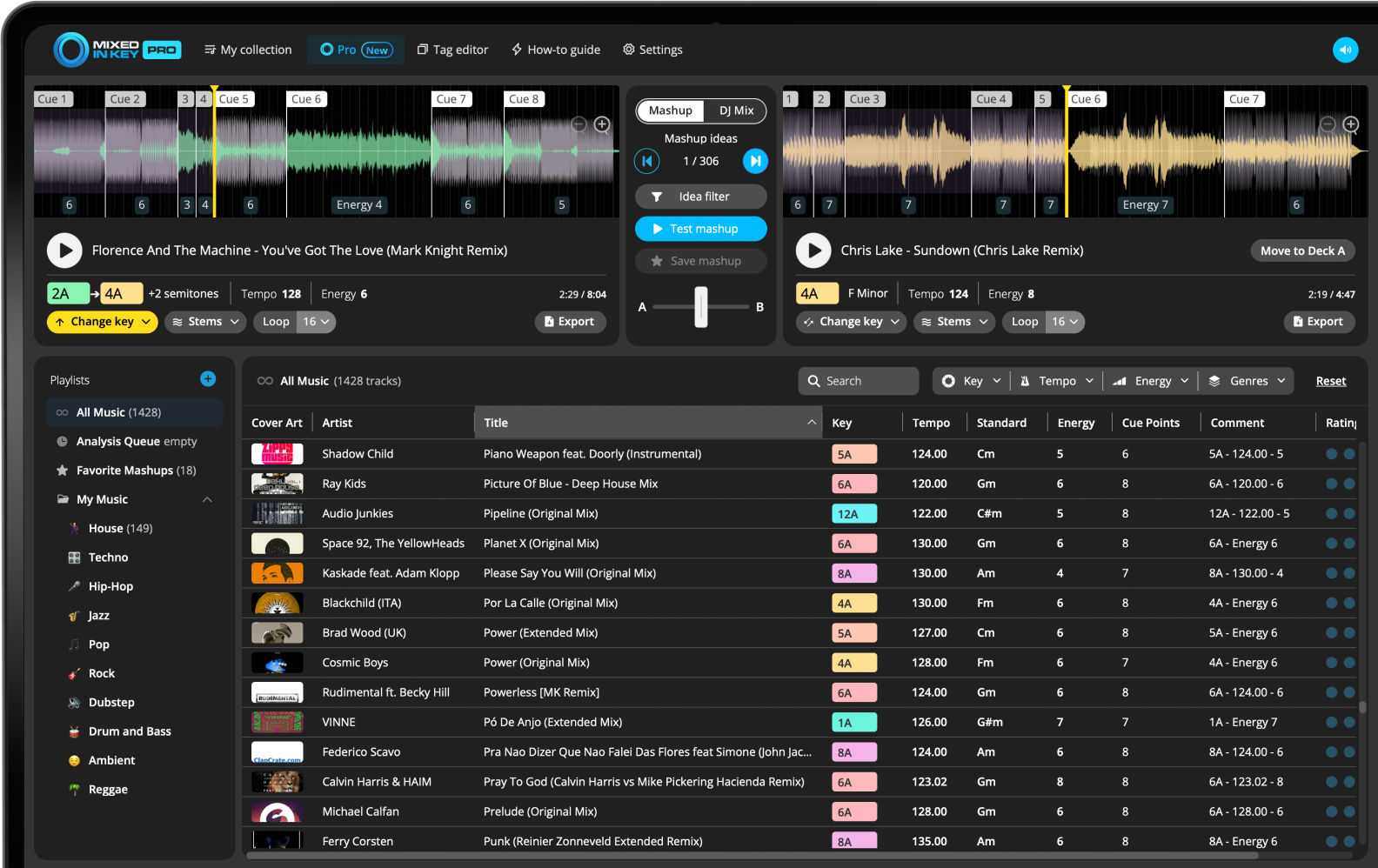Click the speaker volume icon
Screen dimensions: 1378x868
point(1345,50)
